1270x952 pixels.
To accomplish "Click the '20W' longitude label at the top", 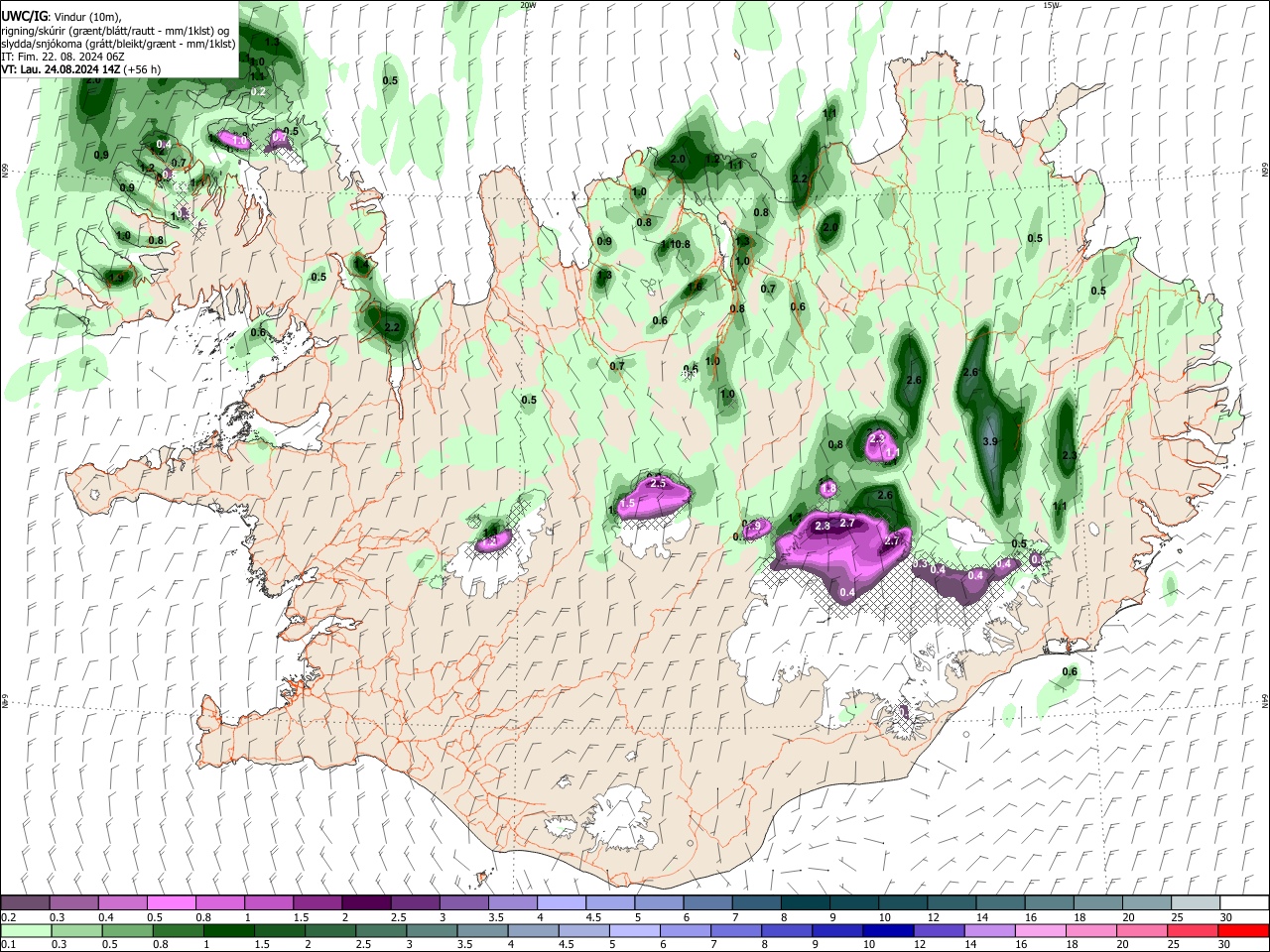I will pyautogui.click(x=528, y=5).
